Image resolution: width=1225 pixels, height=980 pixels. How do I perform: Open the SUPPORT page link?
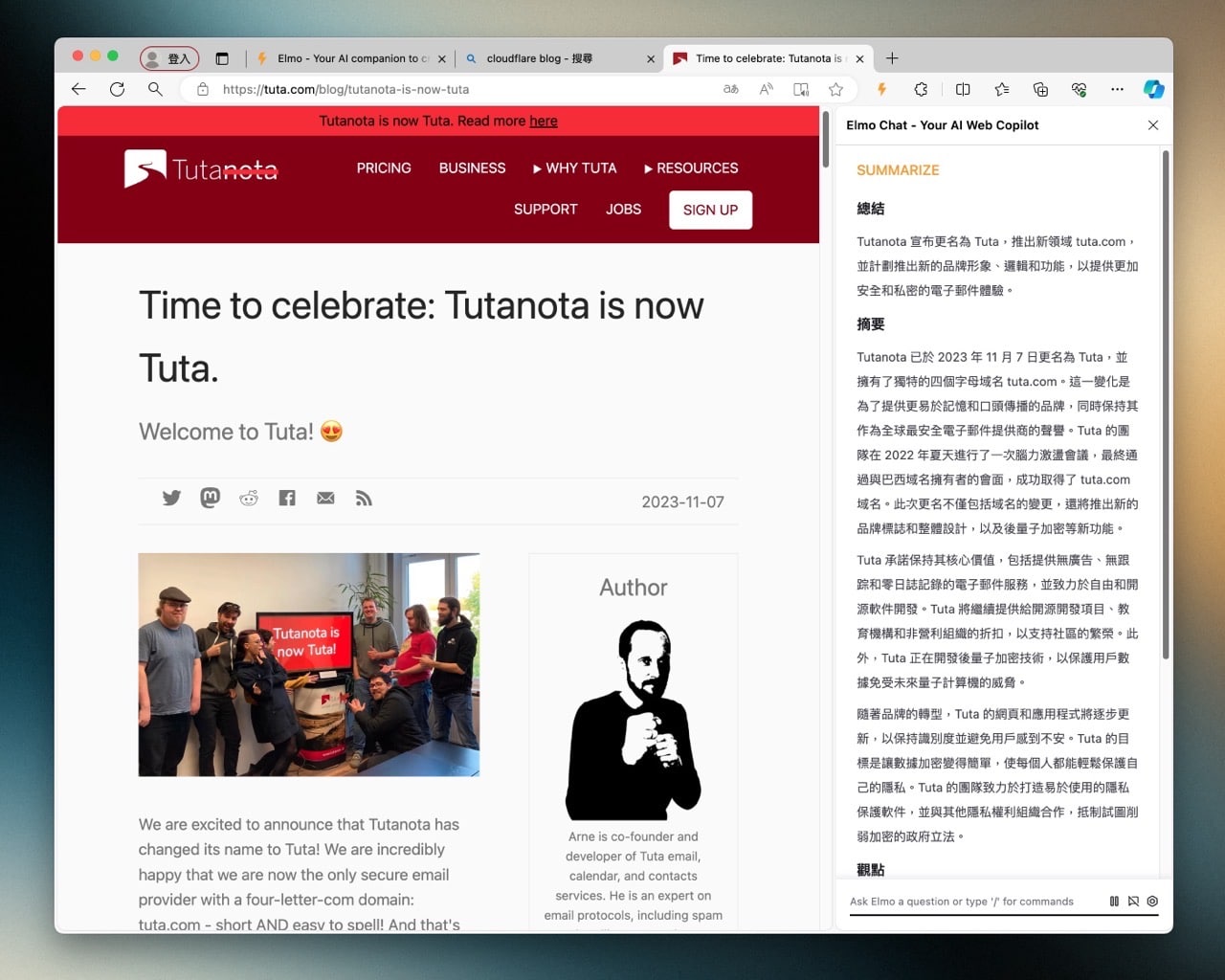[546, 209]
